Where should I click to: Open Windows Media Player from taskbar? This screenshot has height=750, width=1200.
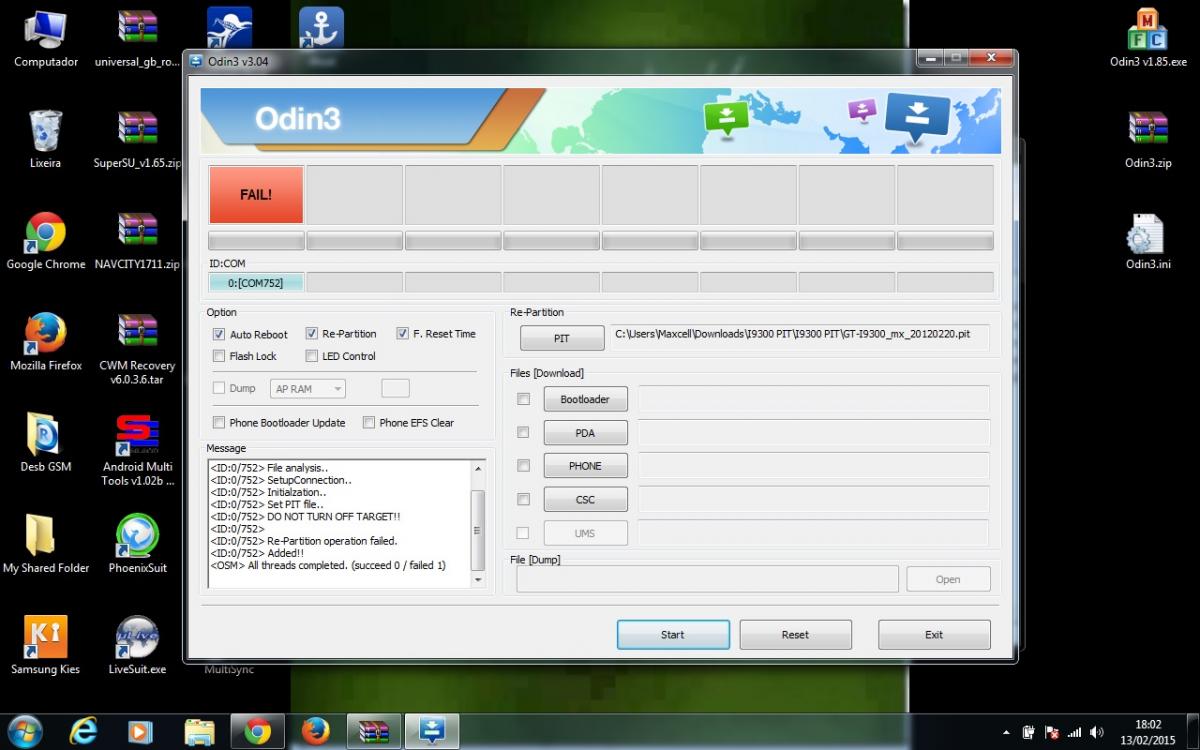tap(141, 732)
